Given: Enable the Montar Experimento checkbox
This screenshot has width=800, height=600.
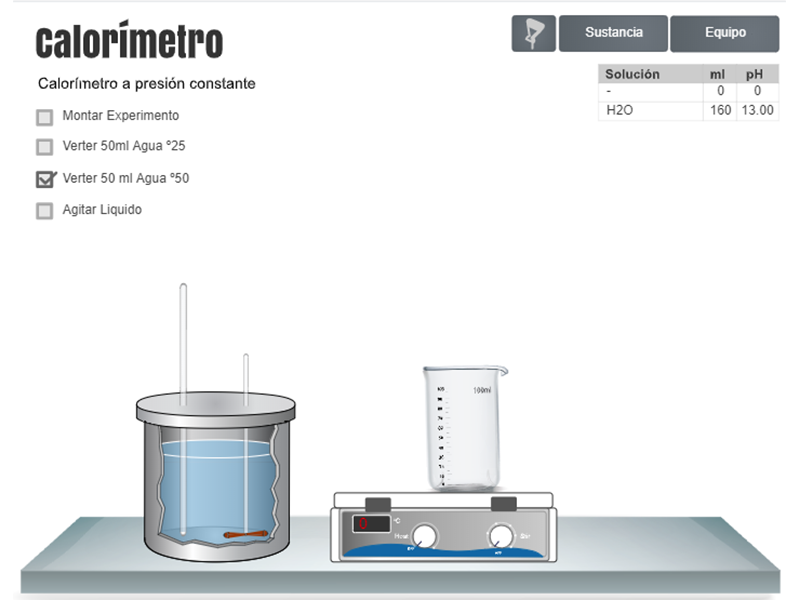Looking at the screenshot, I should (45, 116).
